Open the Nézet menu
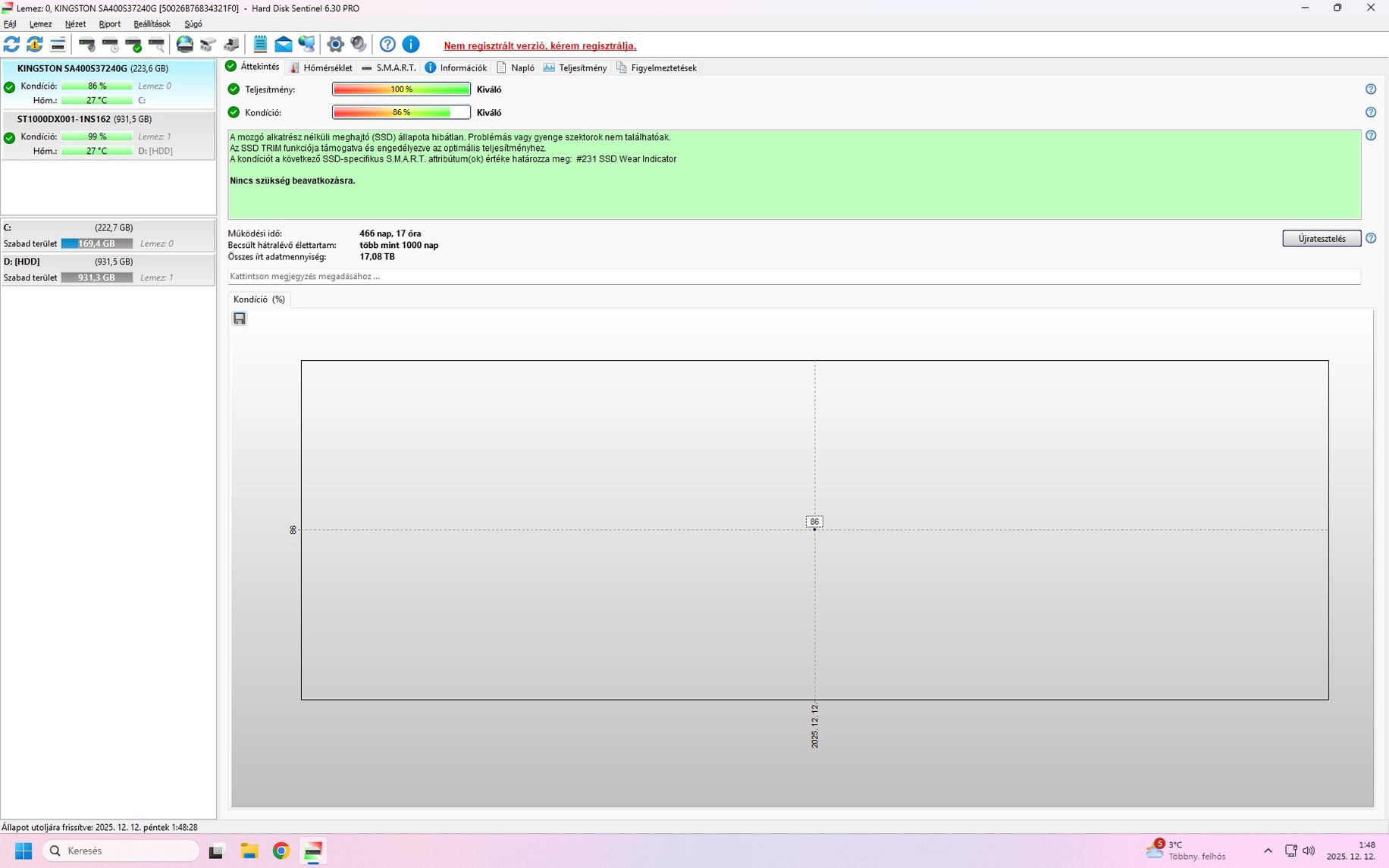The width and height of the screenshot is (1389, 868). [75, 24]
